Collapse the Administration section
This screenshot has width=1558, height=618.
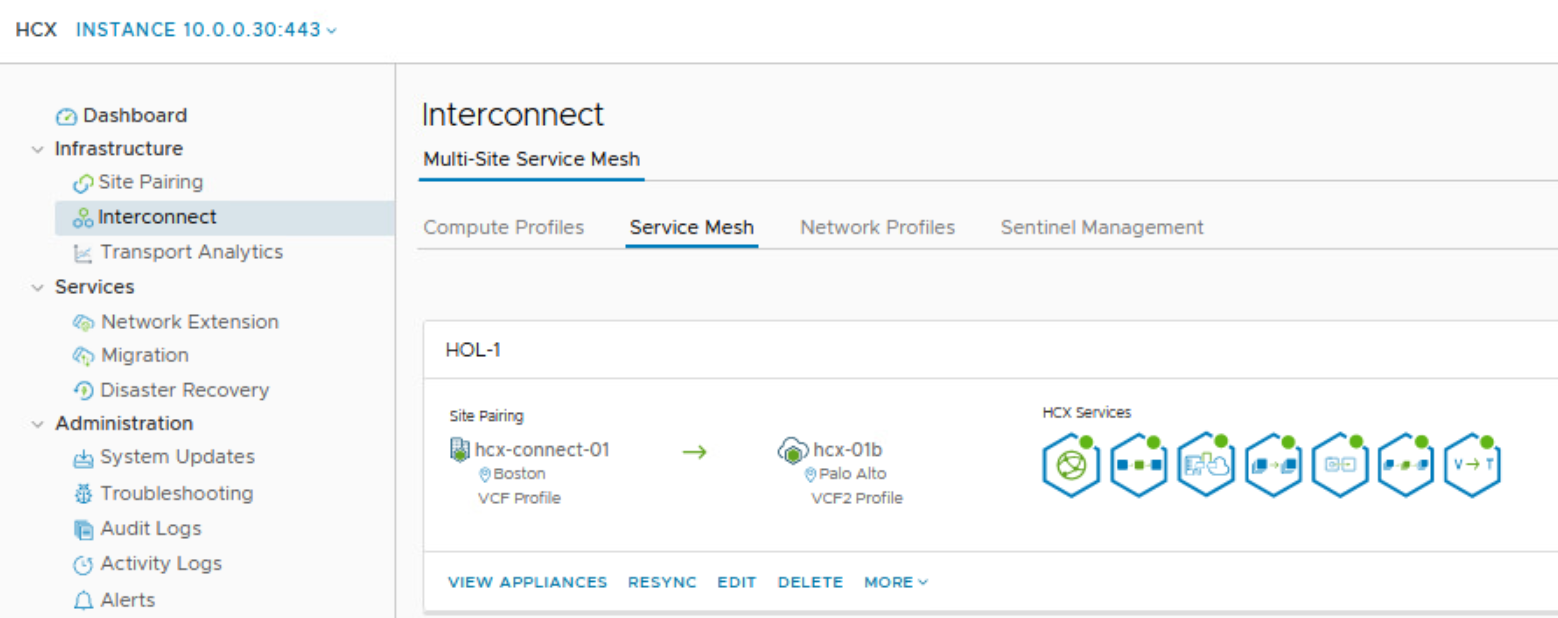click(x=38, y=424)
